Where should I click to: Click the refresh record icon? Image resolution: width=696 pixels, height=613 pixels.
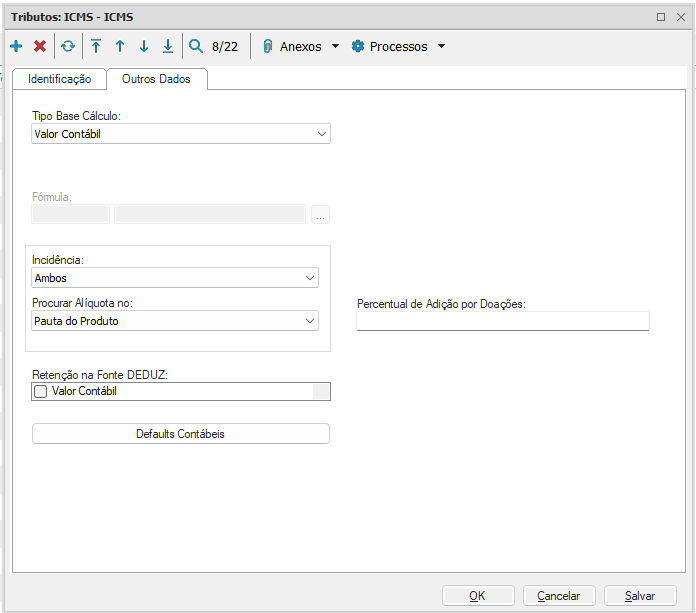68,46
